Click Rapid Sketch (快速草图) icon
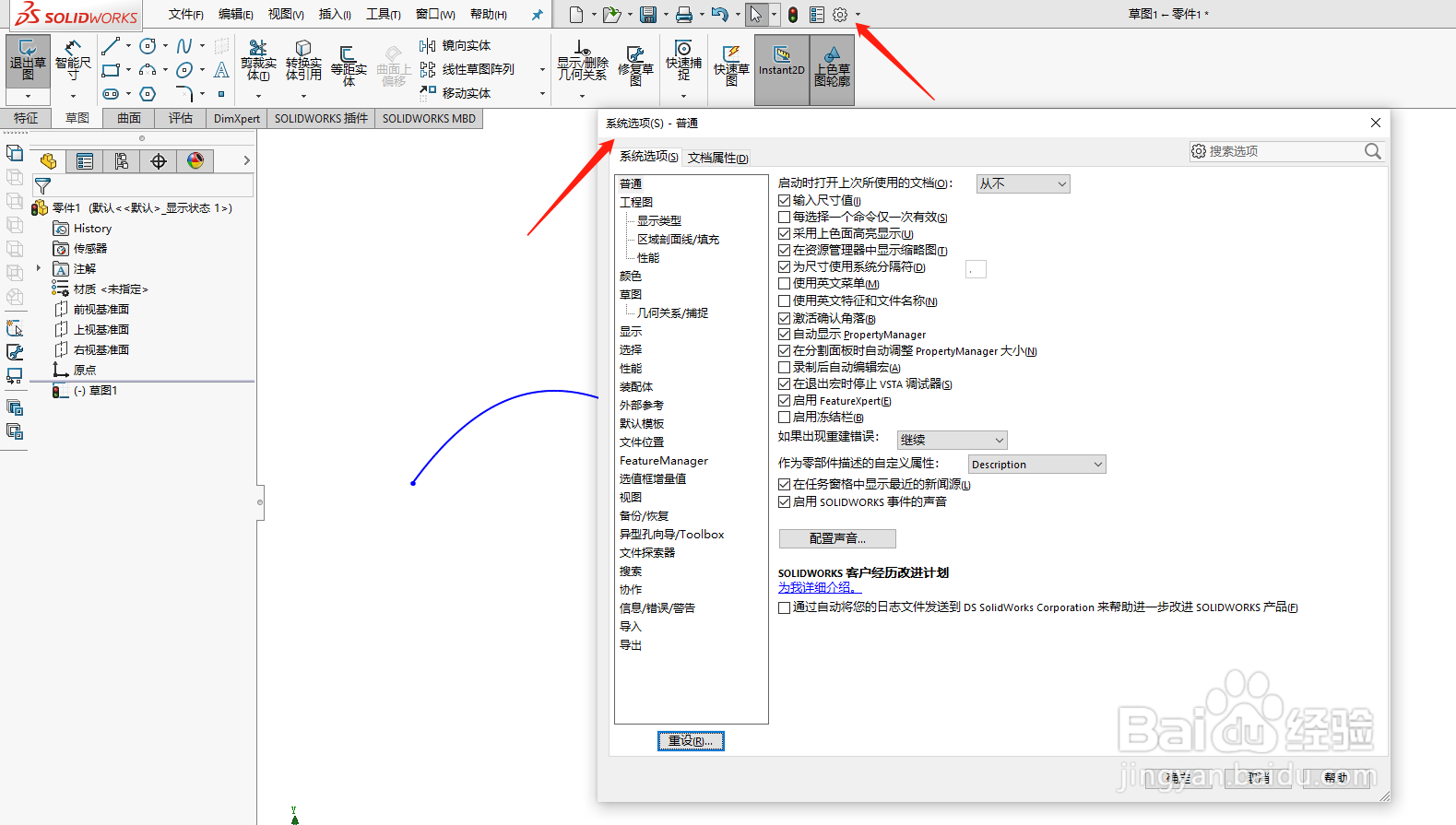Viewport: 1456px width, 825px height. (731, 65)
